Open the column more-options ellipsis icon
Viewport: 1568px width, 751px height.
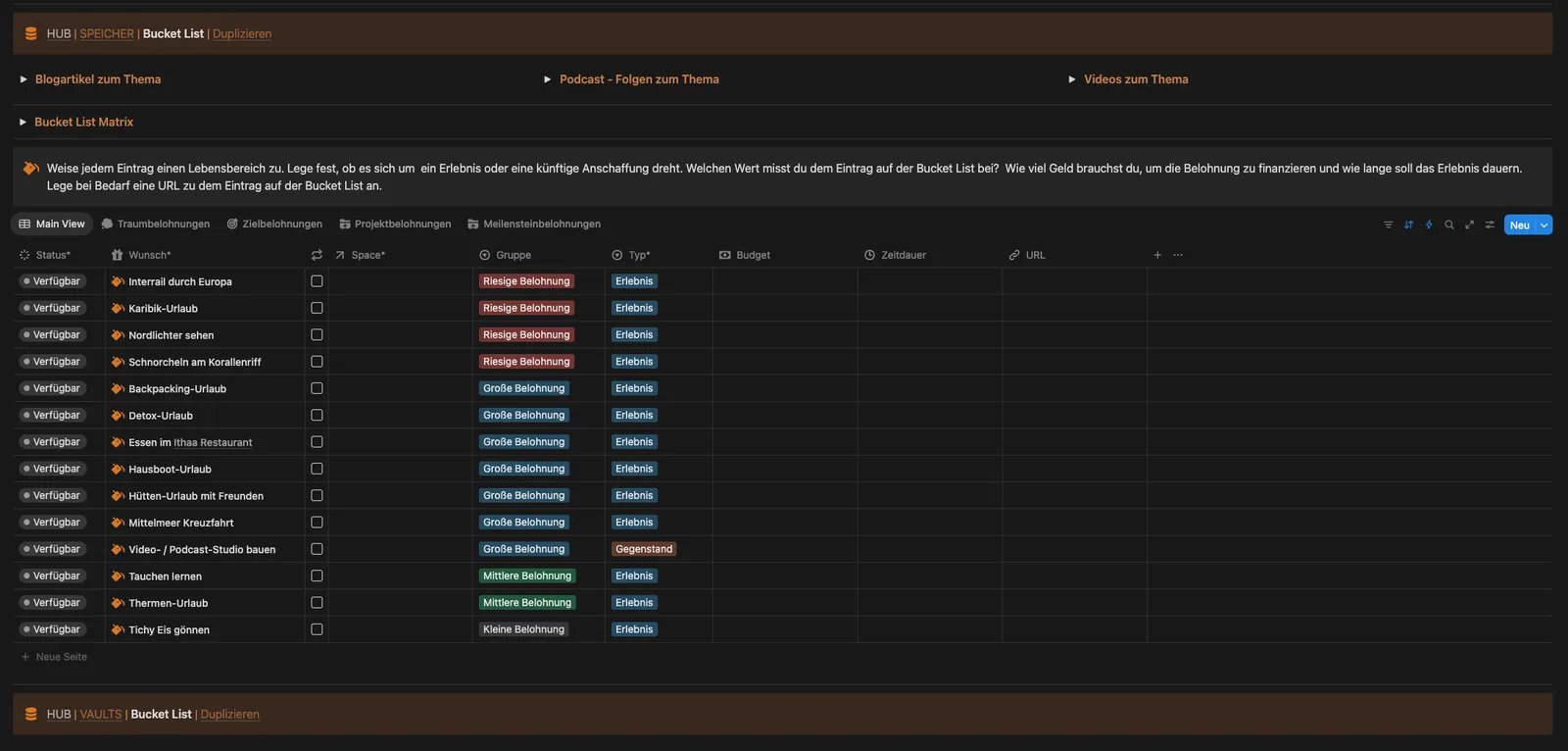click(x=1178, y=255)
